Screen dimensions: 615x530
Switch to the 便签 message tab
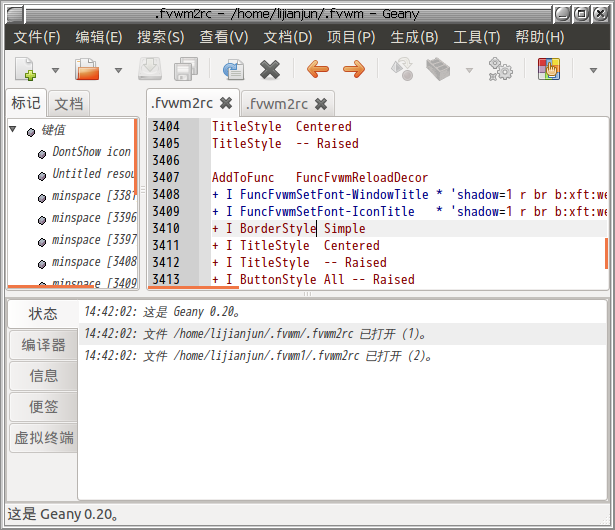pyautogui.click(x=43, y=407)
